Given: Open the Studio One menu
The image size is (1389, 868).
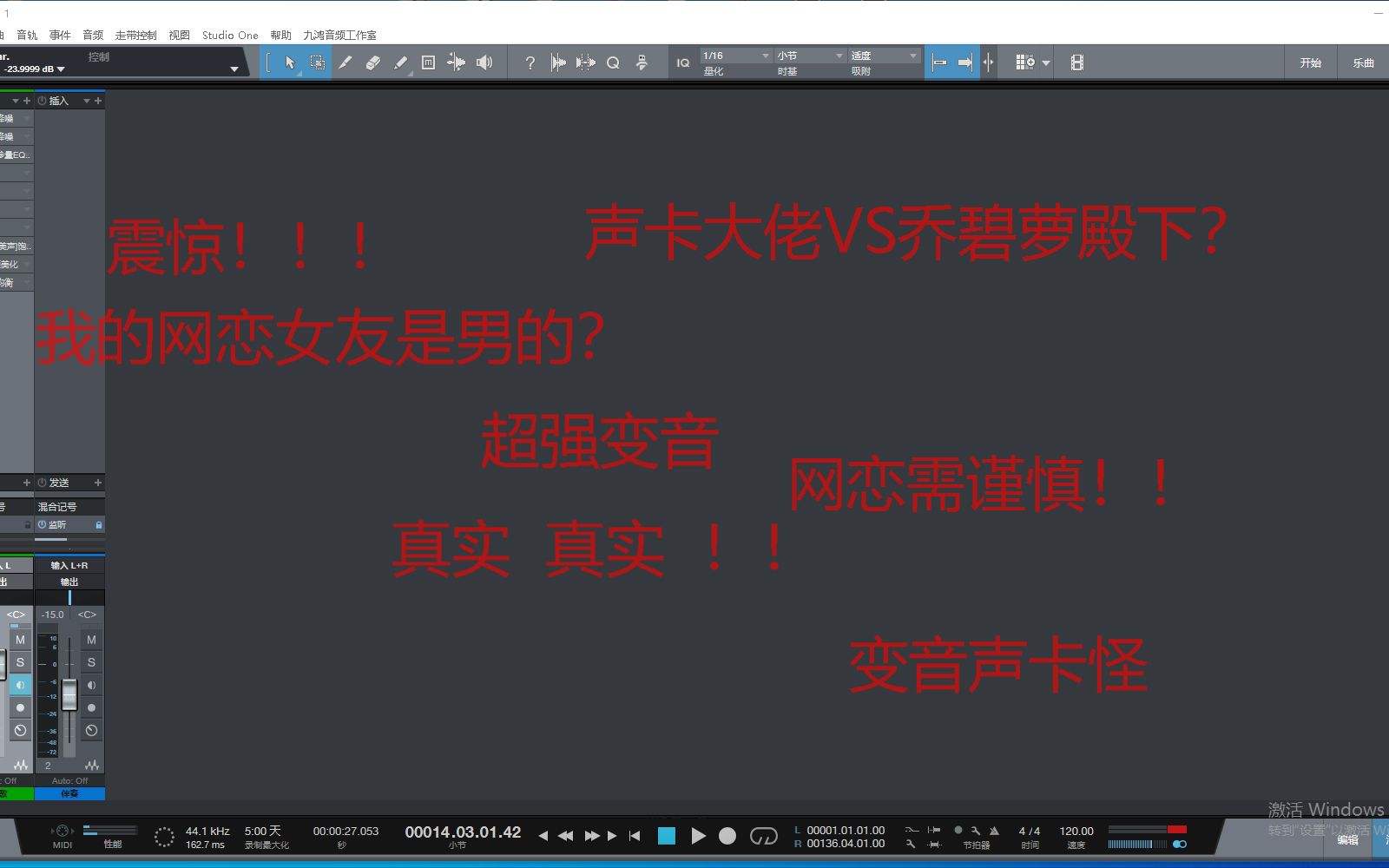Looking at the screenshot, I should 229,35.
